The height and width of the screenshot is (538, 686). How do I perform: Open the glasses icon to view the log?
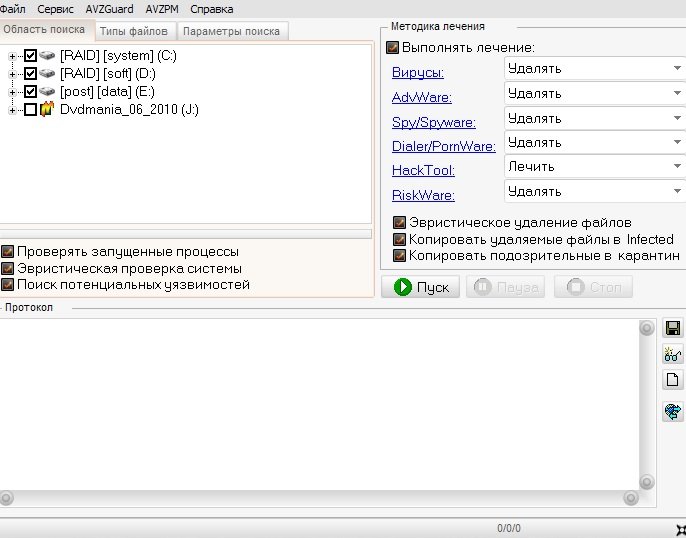(x=672, y=354)
